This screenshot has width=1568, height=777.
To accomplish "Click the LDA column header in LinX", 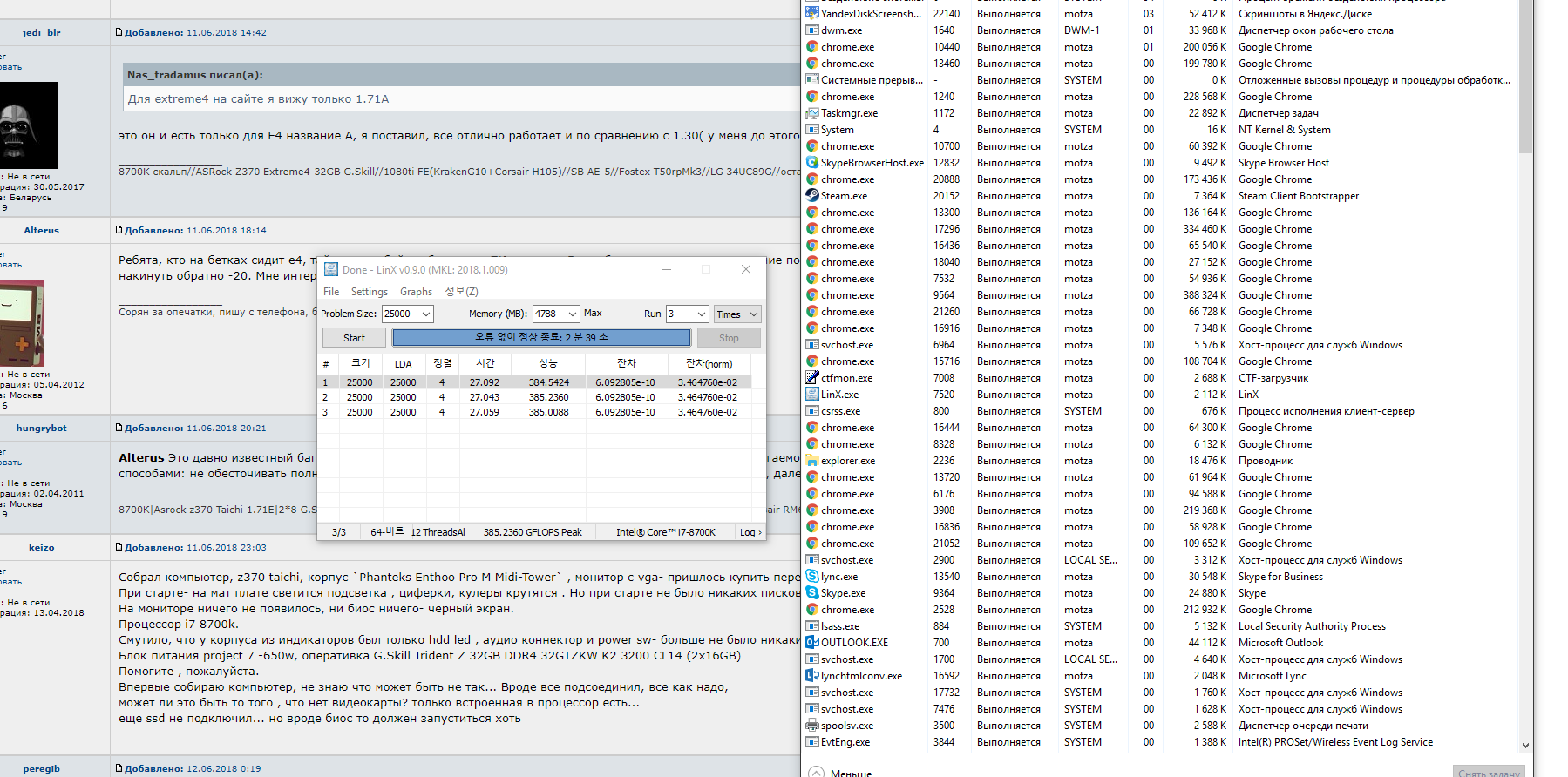I will pos(403,363).
